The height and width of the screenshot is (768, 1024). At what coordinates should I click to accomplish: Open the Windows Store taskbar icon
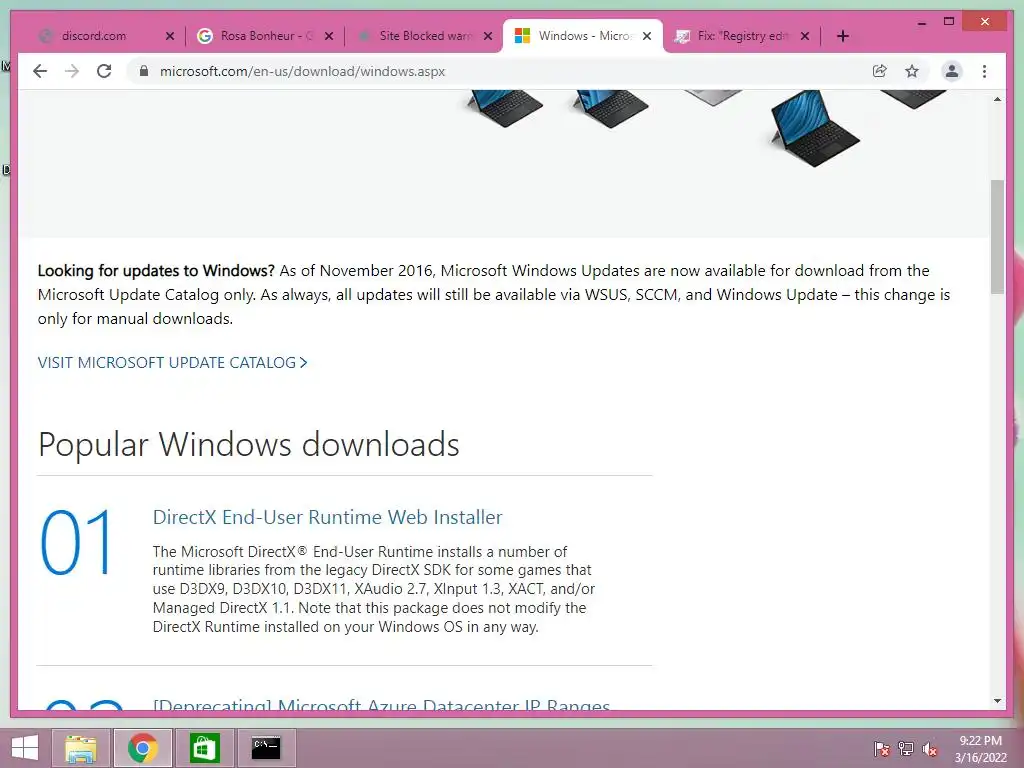tap(204, 748)
